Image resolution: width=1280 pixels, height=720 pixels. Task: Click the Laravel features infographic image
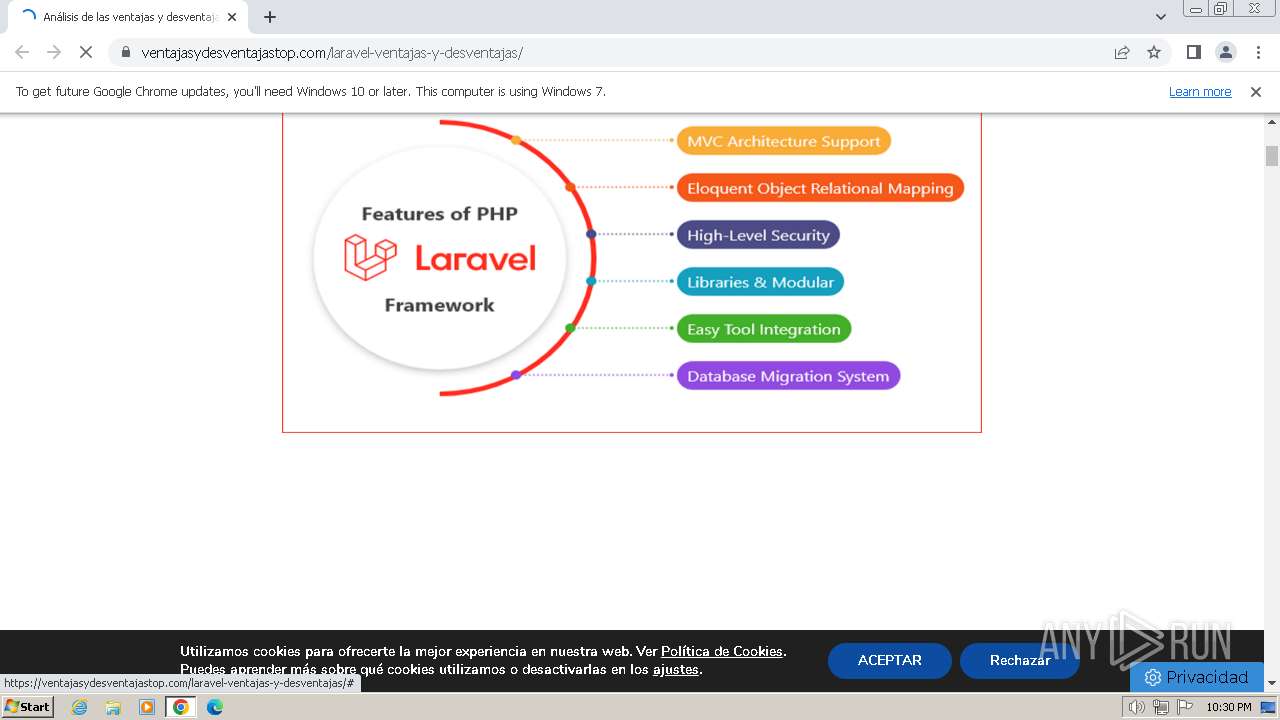coord(632,272)
